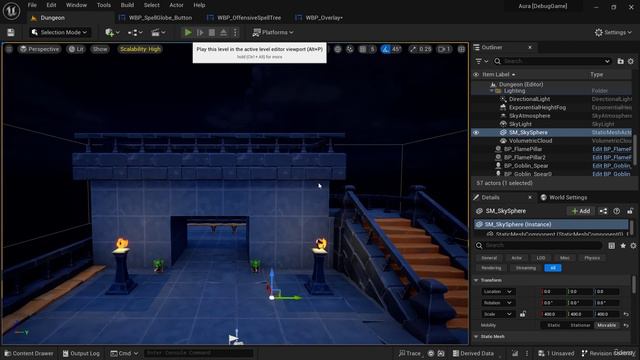Screen dimensions: 640x360
Task: Open the Outliner filter options icon
Action: (481, 61)
